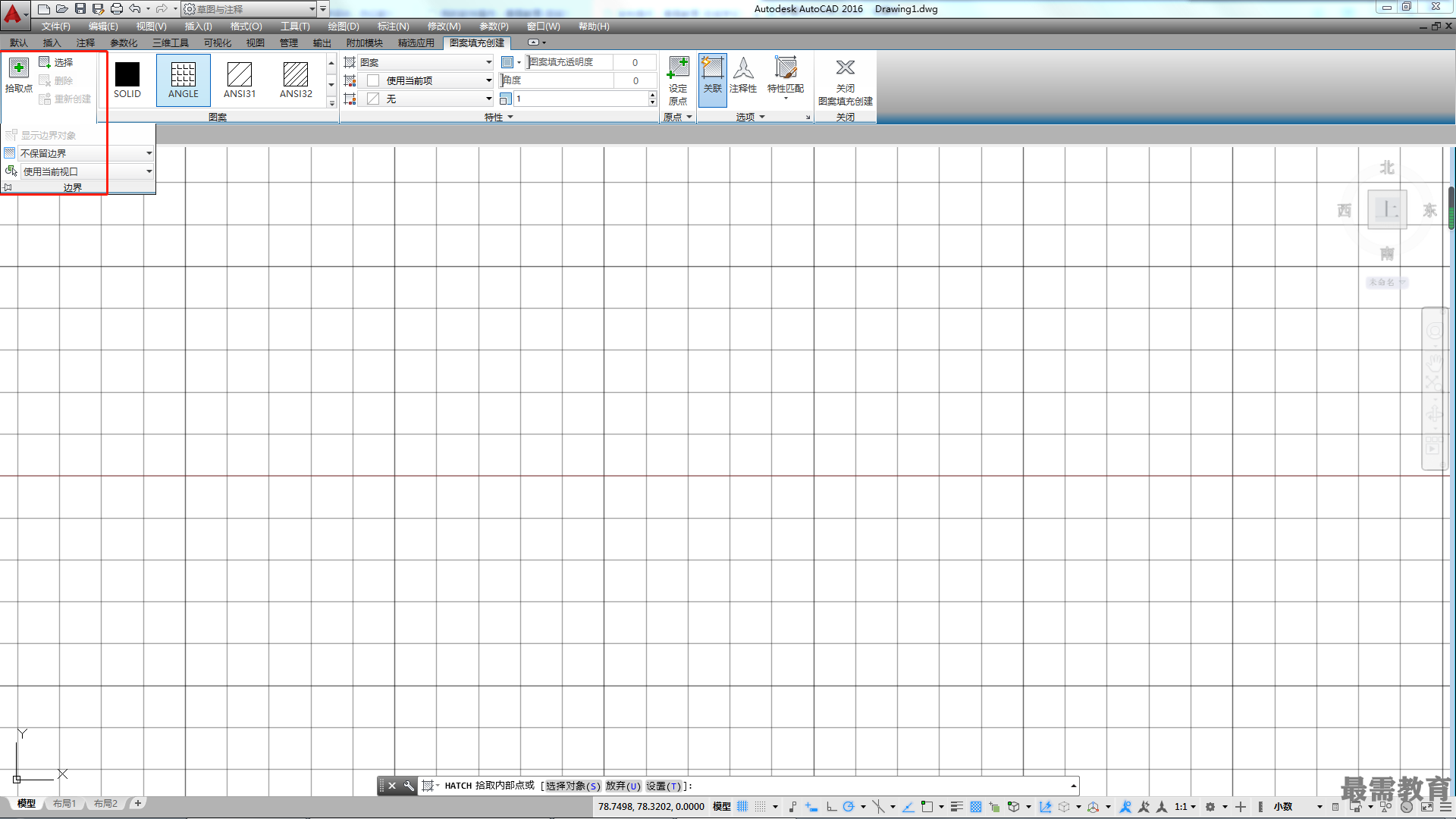Image resolution: width=1456 pixels, height=819 pixels.
Task: Open the 绘图(D) menu
Action: (344, 27)
